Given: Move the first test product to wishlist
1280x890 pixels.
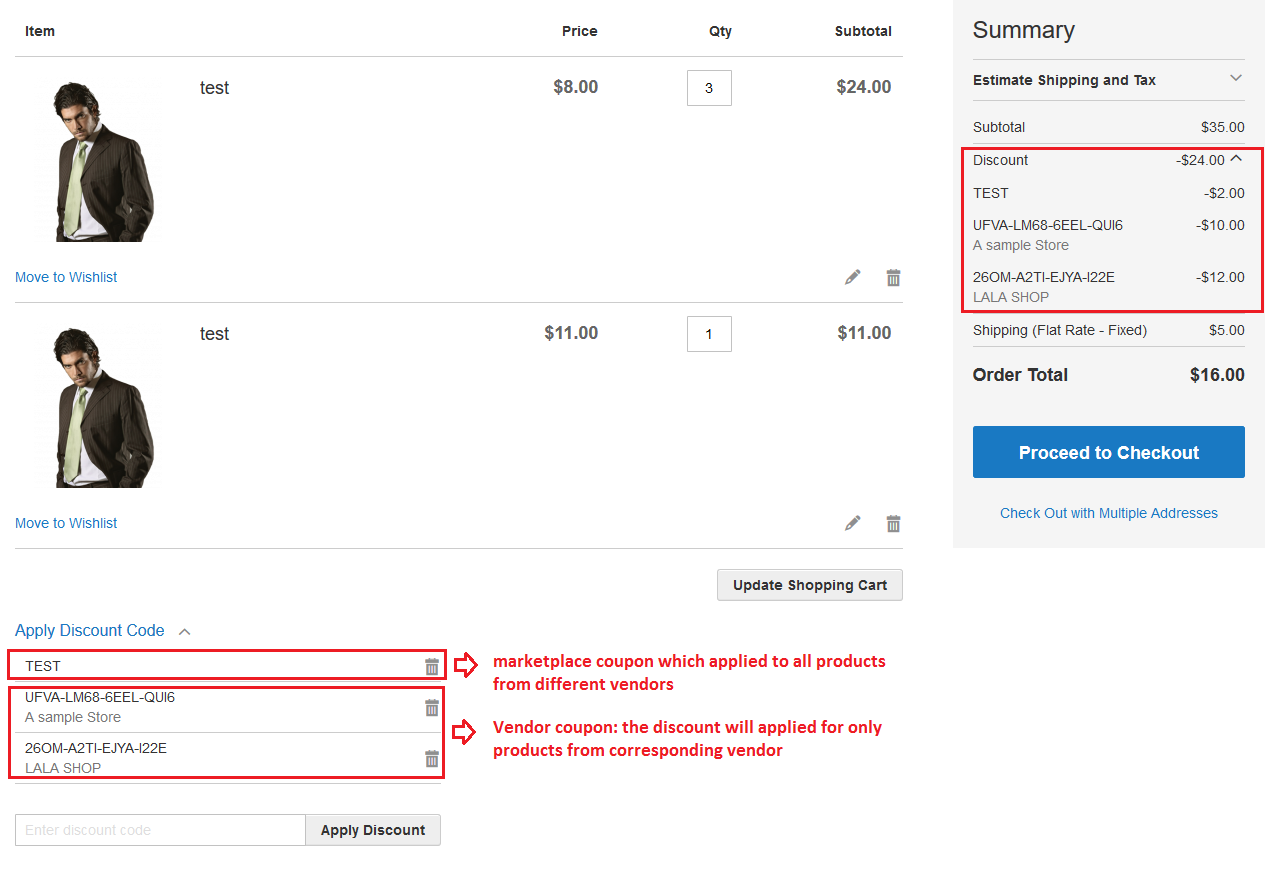Looking at the screenshot, I should 66,277.
